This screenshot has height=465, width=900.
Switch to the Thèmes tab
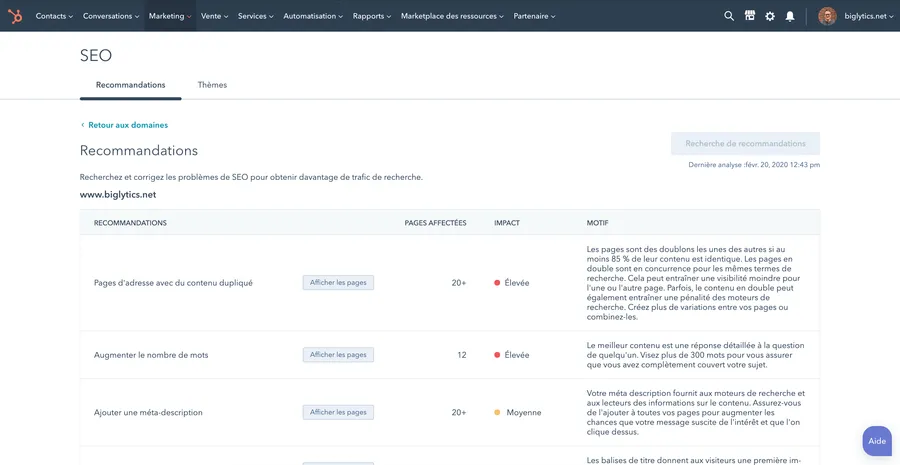tap(212, 85)
